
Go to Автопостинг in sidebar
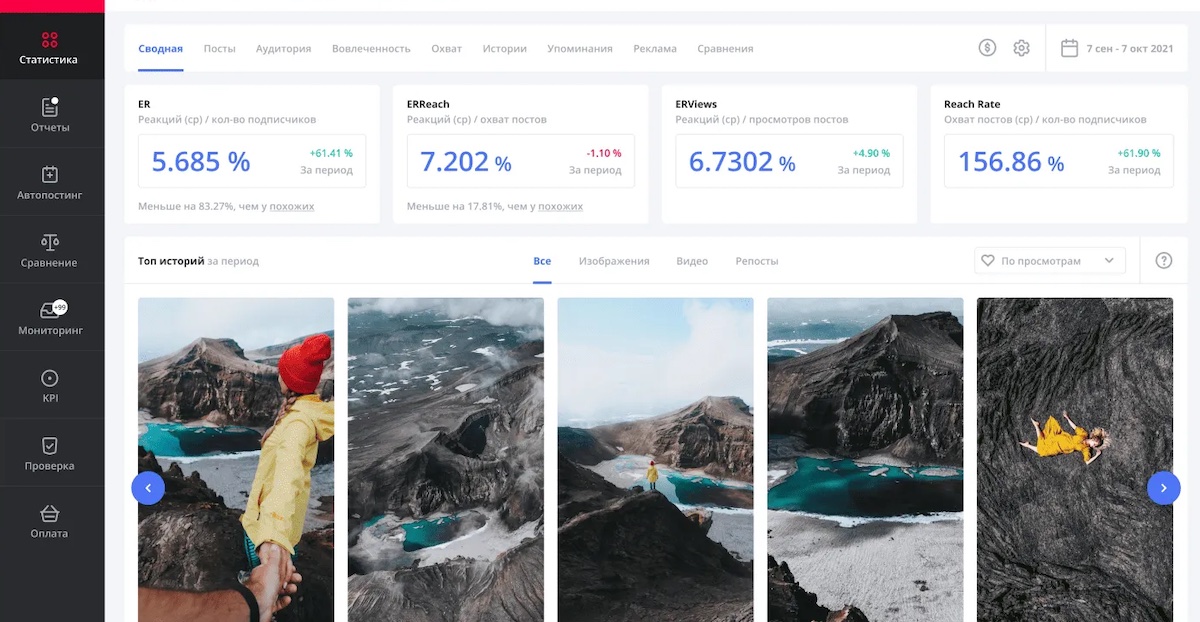(x=50, y=183)
